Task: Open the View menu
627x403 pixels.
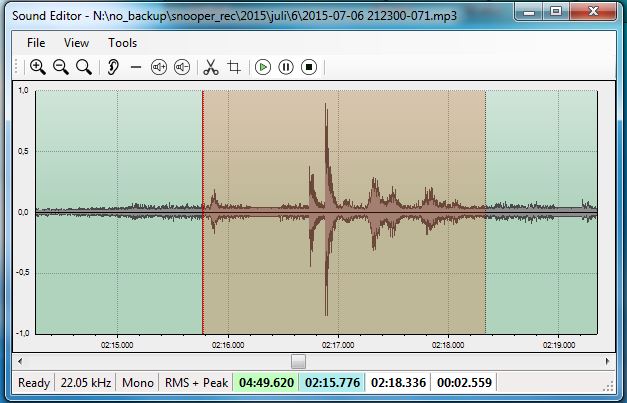Action: pyautogui.click(x=76, y=43)
